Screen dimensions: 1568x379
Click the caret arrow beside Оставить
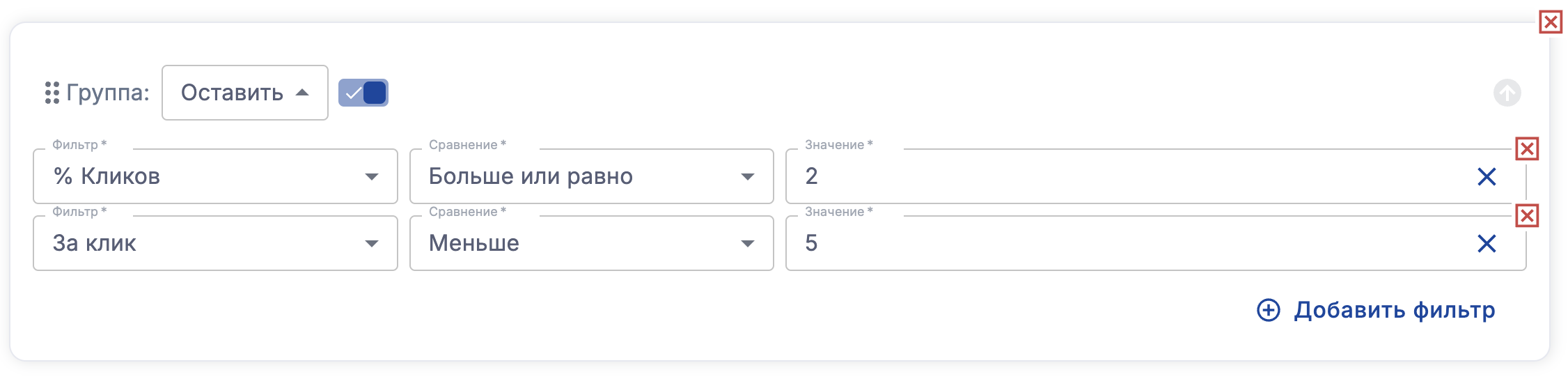(x=302, y=93)
